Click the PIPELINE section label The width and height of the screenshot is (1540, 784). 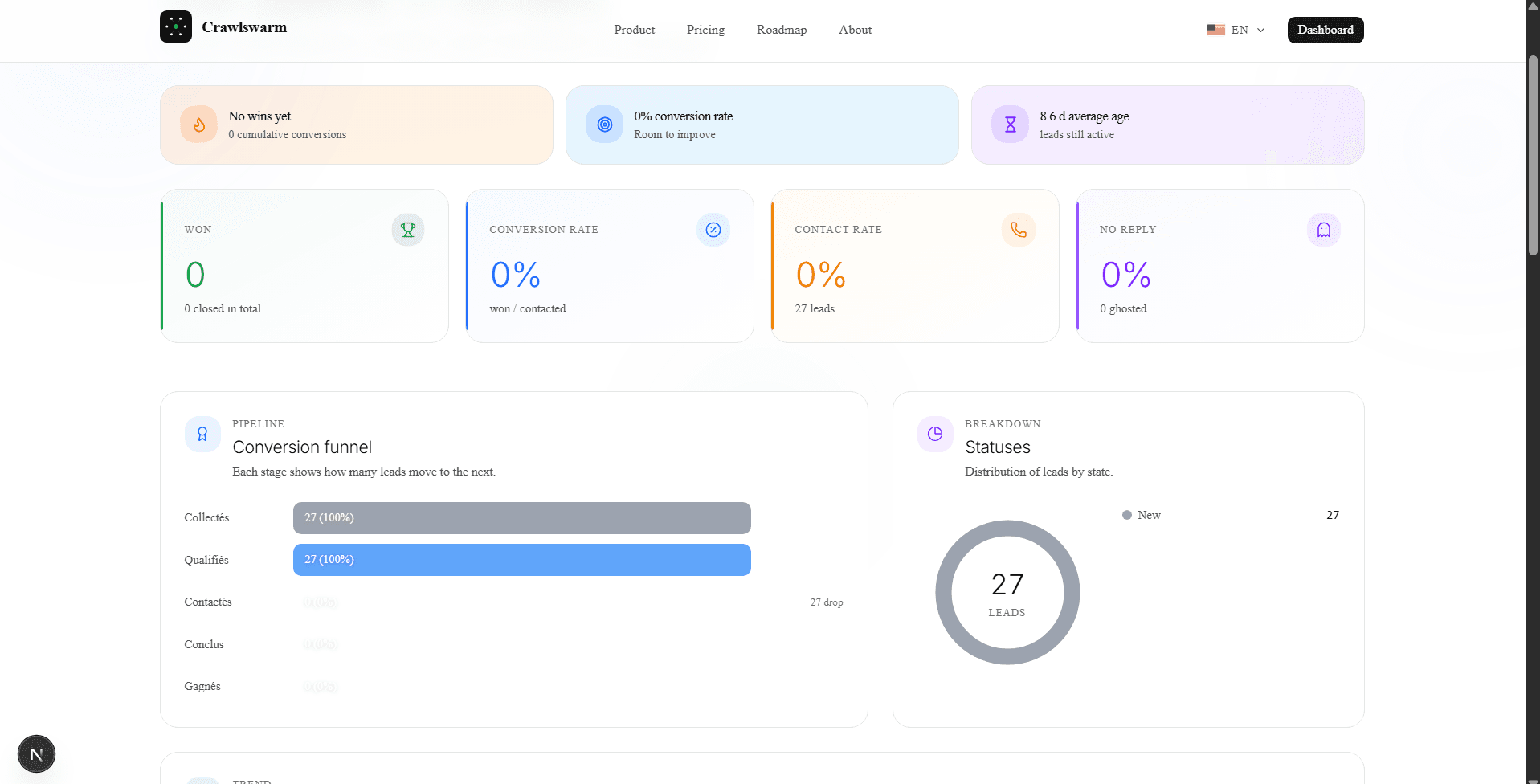(259, 423)
